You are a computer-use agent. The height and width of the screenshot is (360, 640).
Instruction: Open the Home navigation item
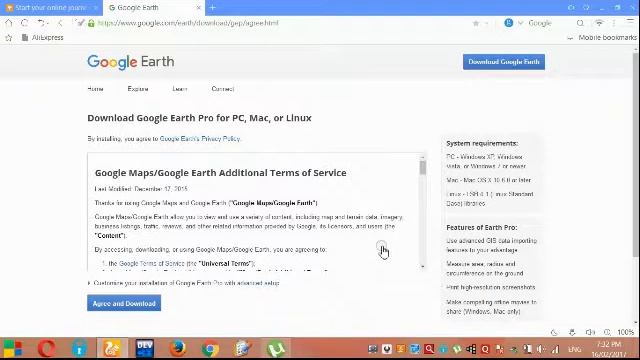(x=96, y=89)
